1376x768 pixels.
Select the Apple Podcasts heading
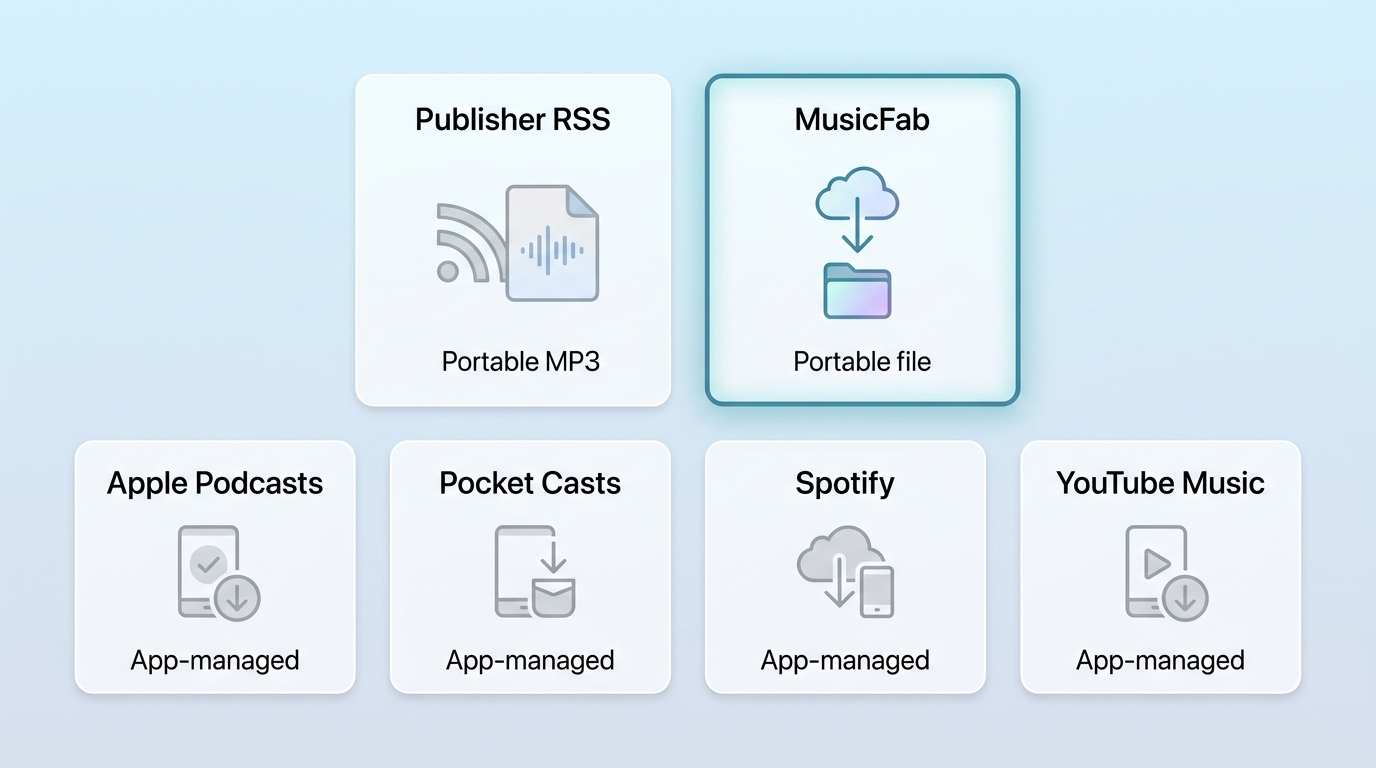click(215, 484)
